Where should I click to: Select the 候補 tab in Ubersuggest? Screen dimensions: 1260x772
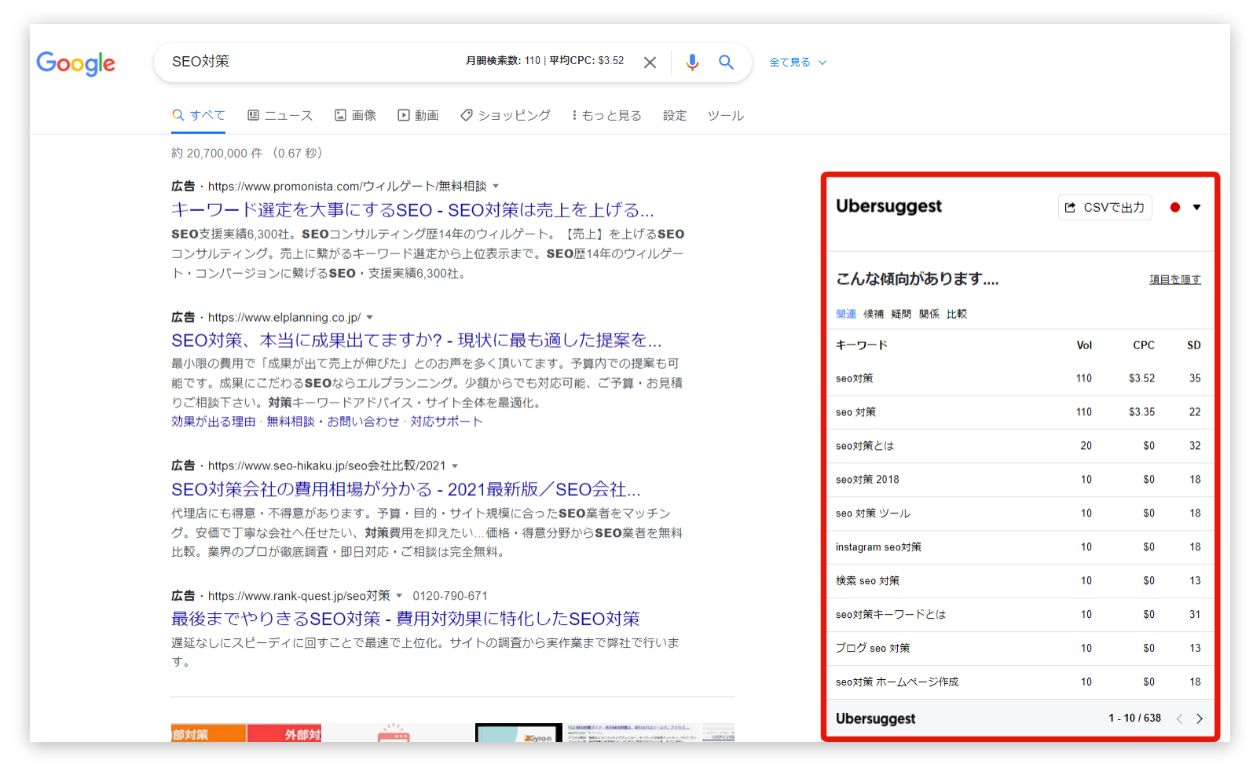tap(874, 314)
